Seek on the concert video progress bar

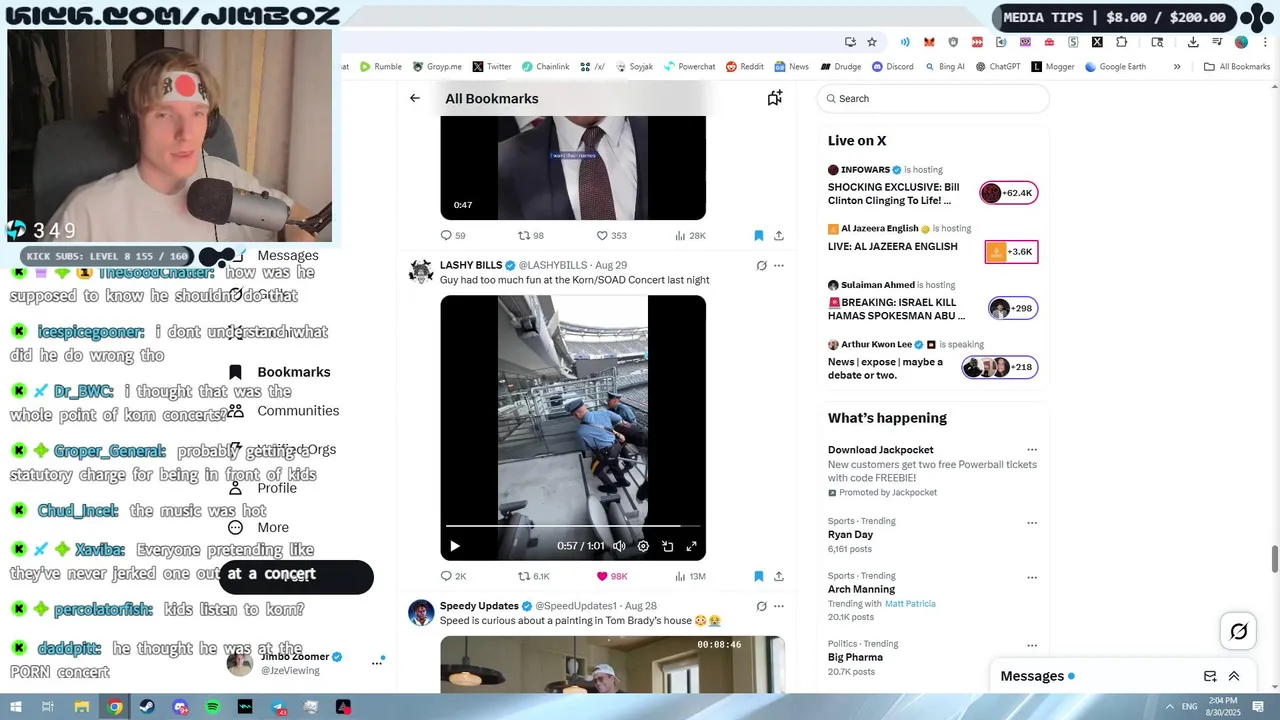(x=573, y=525)
